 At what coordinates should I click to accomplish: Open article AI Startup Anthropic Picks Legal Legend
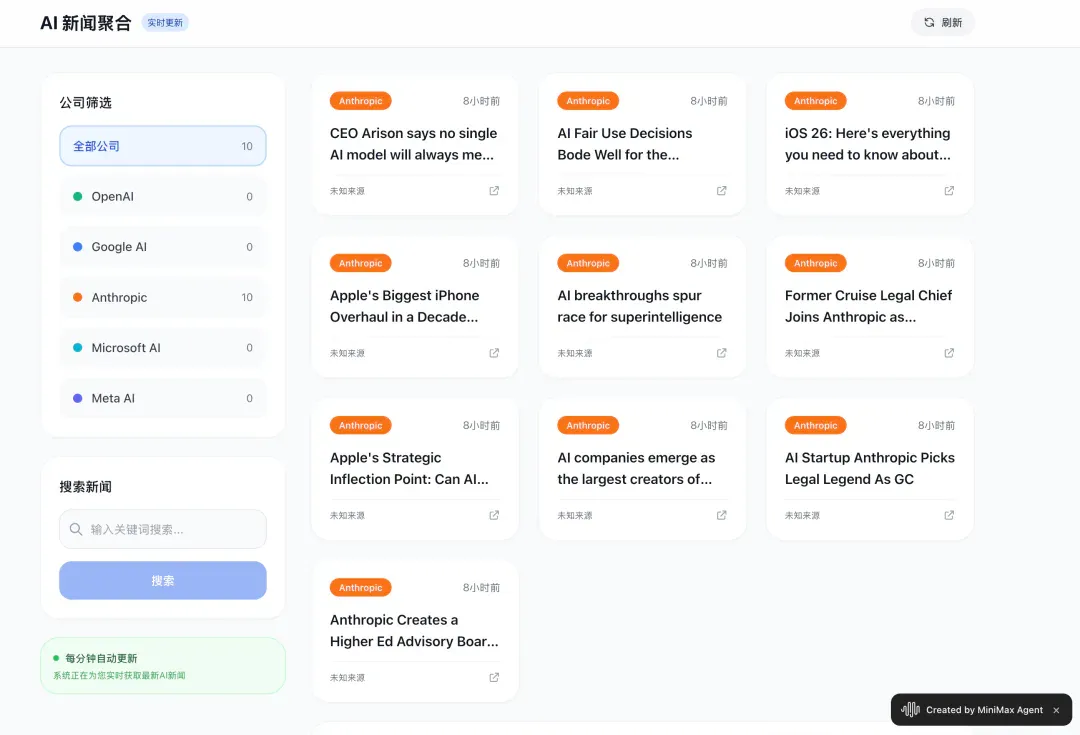[870, 468]
